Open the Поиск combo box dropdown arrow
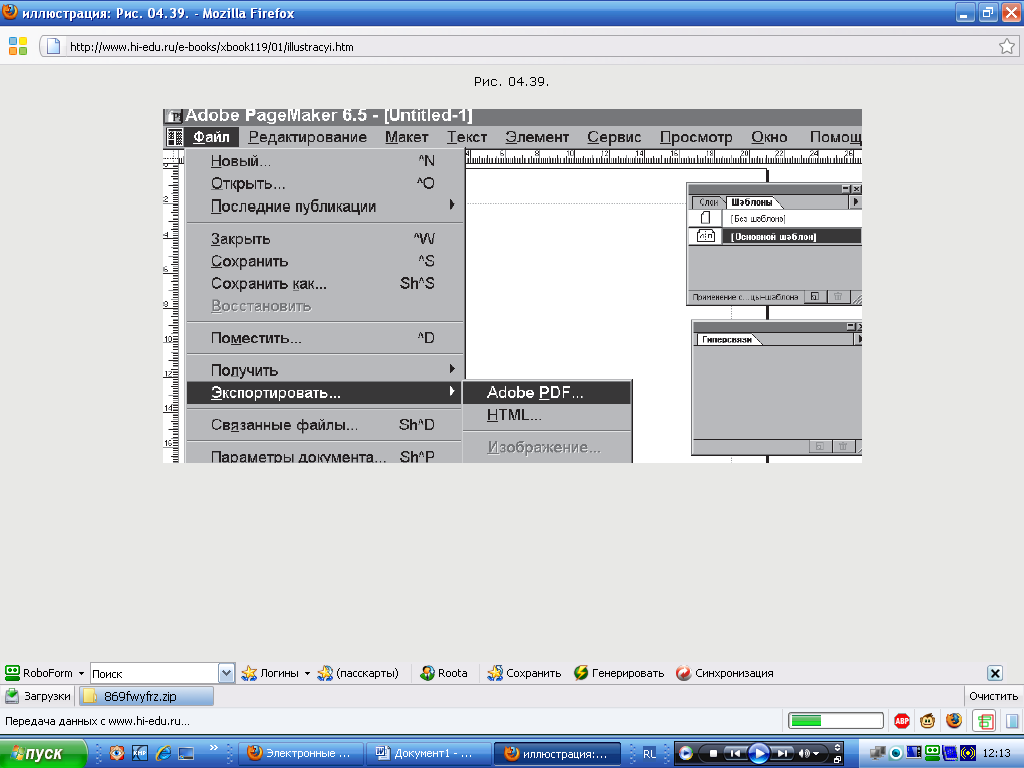This screenshot has width=1024, height=768. coord(226,673)
